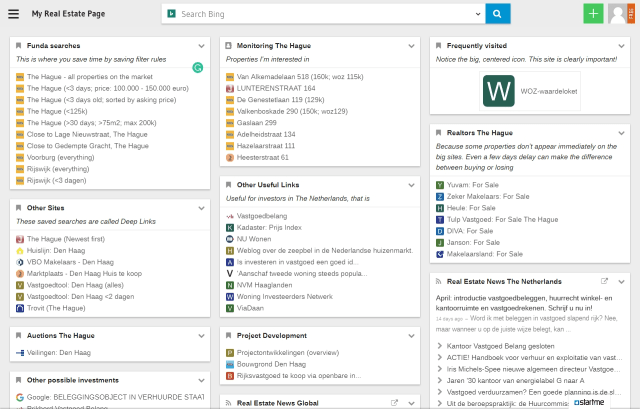Screen dimensions: 640x409
Task: Open 'Gaslaan 299' property link
Action: click(x=256, y=123)
